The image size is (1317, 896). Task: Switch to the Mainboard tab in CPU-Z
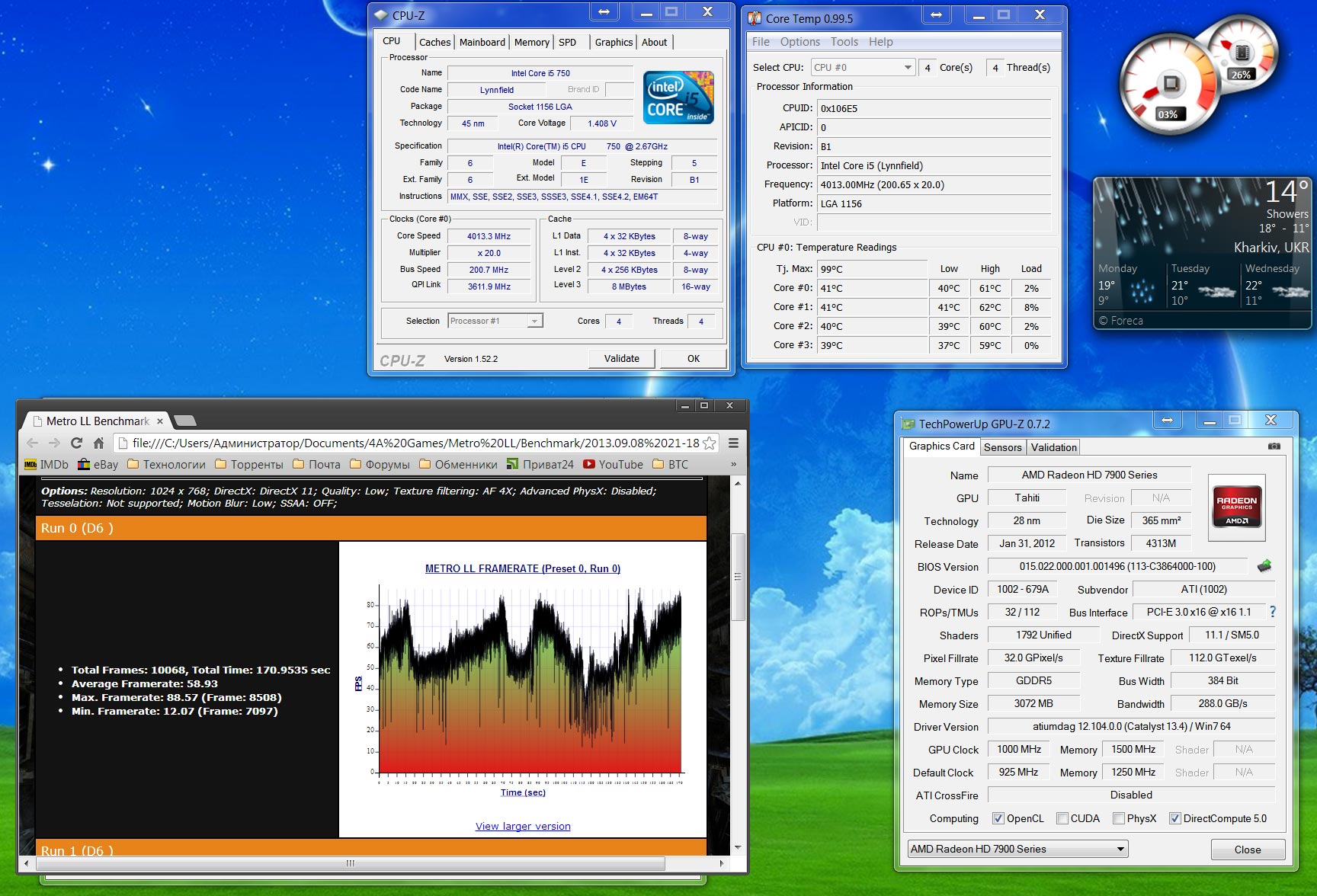click(x=482, y=43)
